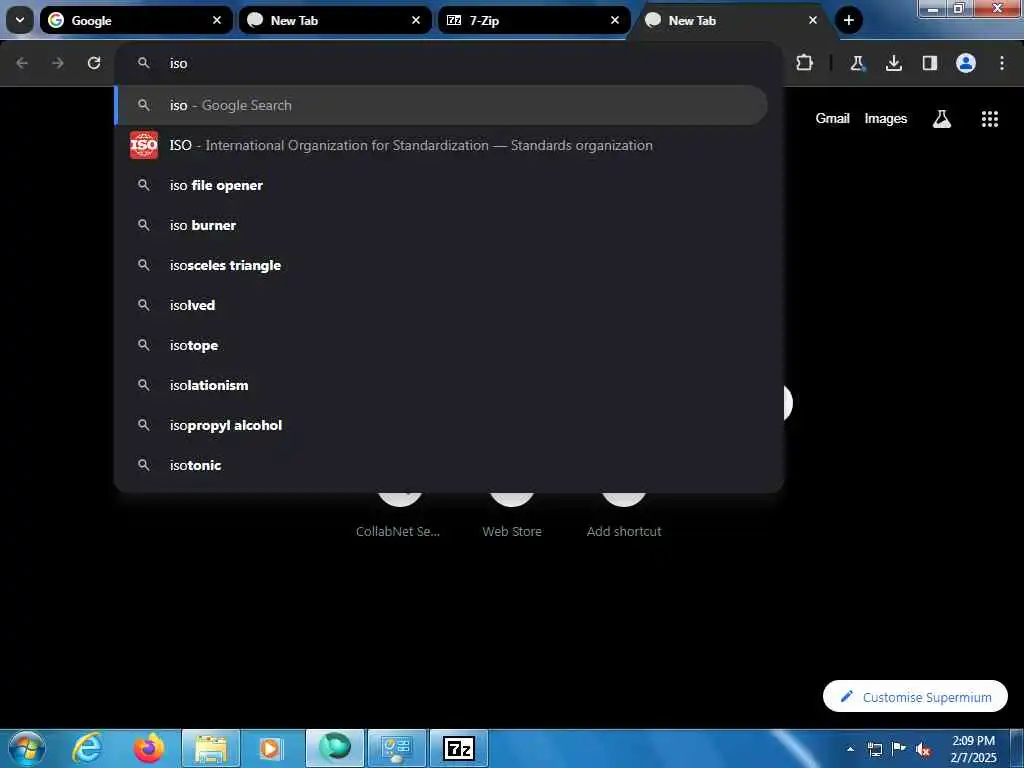Click the network tray icon

874,749
